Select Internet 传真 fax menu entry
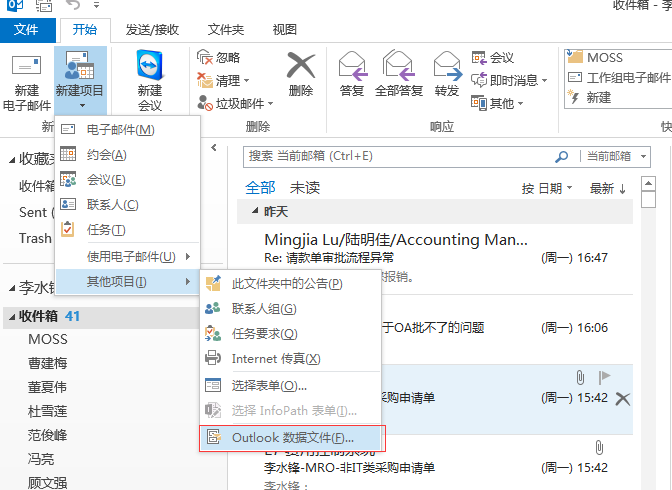 (x=275, y=359)
